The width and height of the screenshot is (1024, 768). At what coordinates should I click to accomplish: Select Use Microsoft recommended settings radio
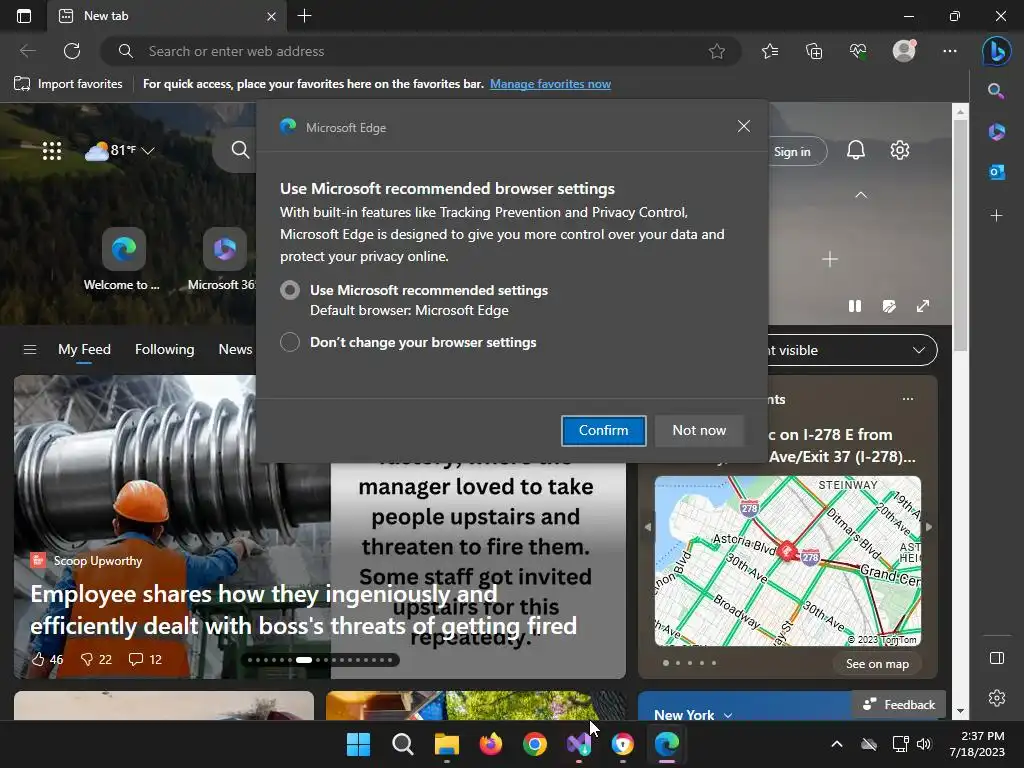click(x=289, y=290)
